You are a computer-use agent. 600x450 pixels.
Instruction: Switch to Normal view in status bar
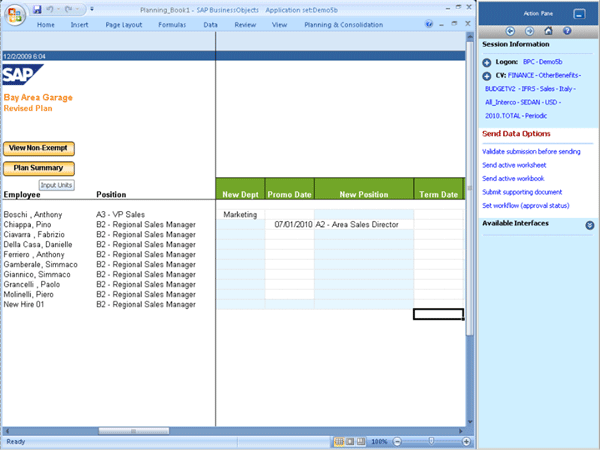[x=339, y=442]
